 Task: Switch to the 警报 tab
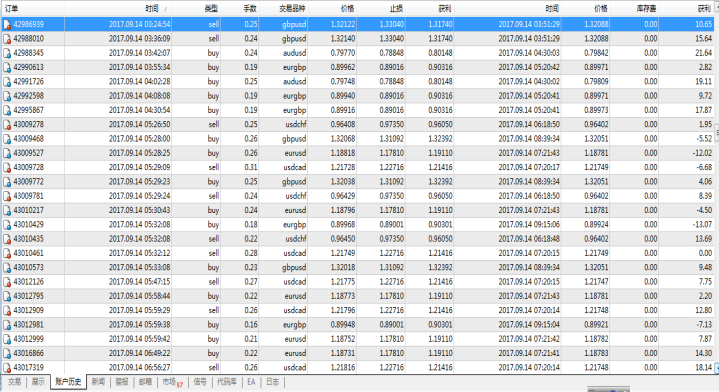pos(122,382)
